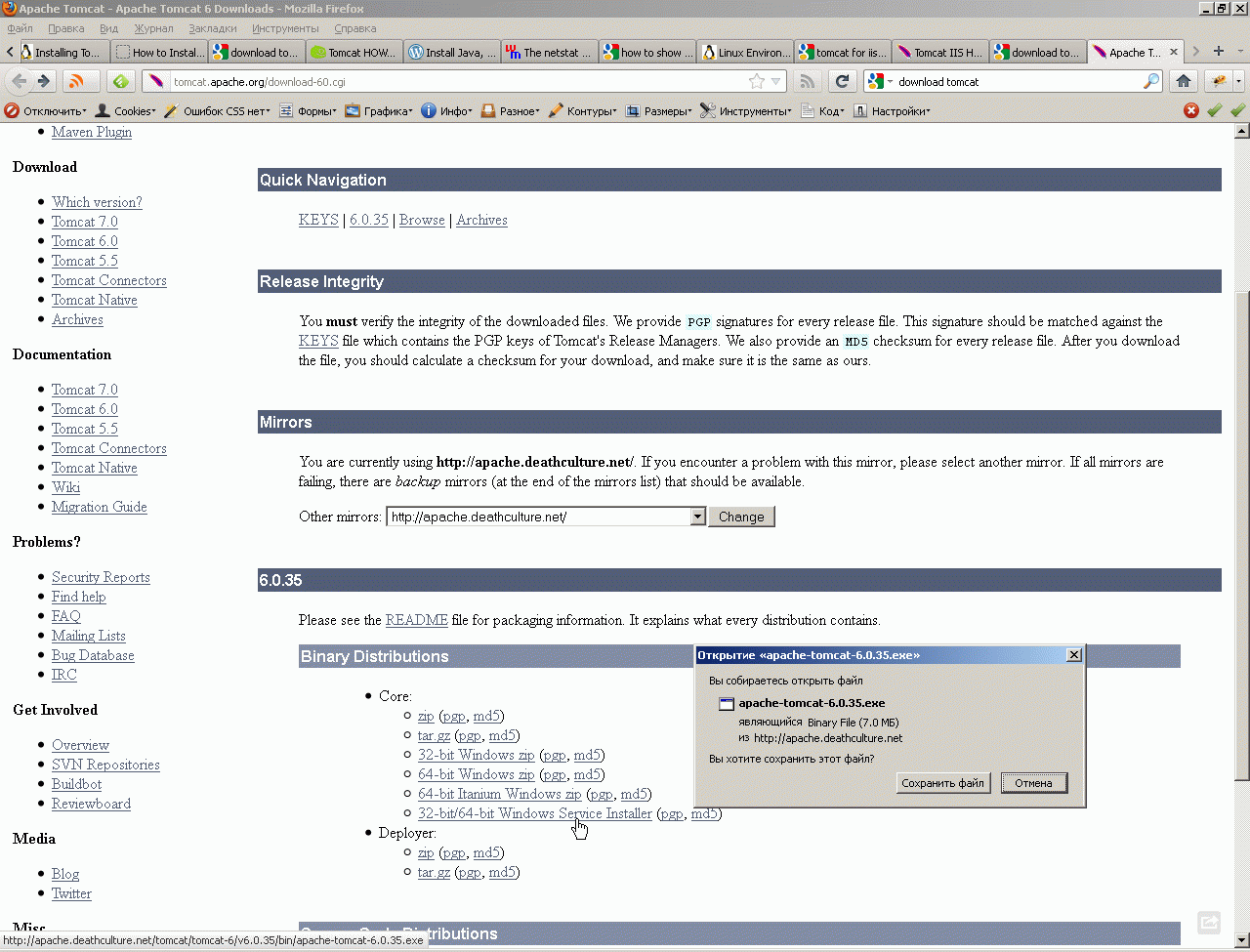Open the Журнал menu
Image resolution: width=1250 pixels, height=952 pixels.
(154, 28)
